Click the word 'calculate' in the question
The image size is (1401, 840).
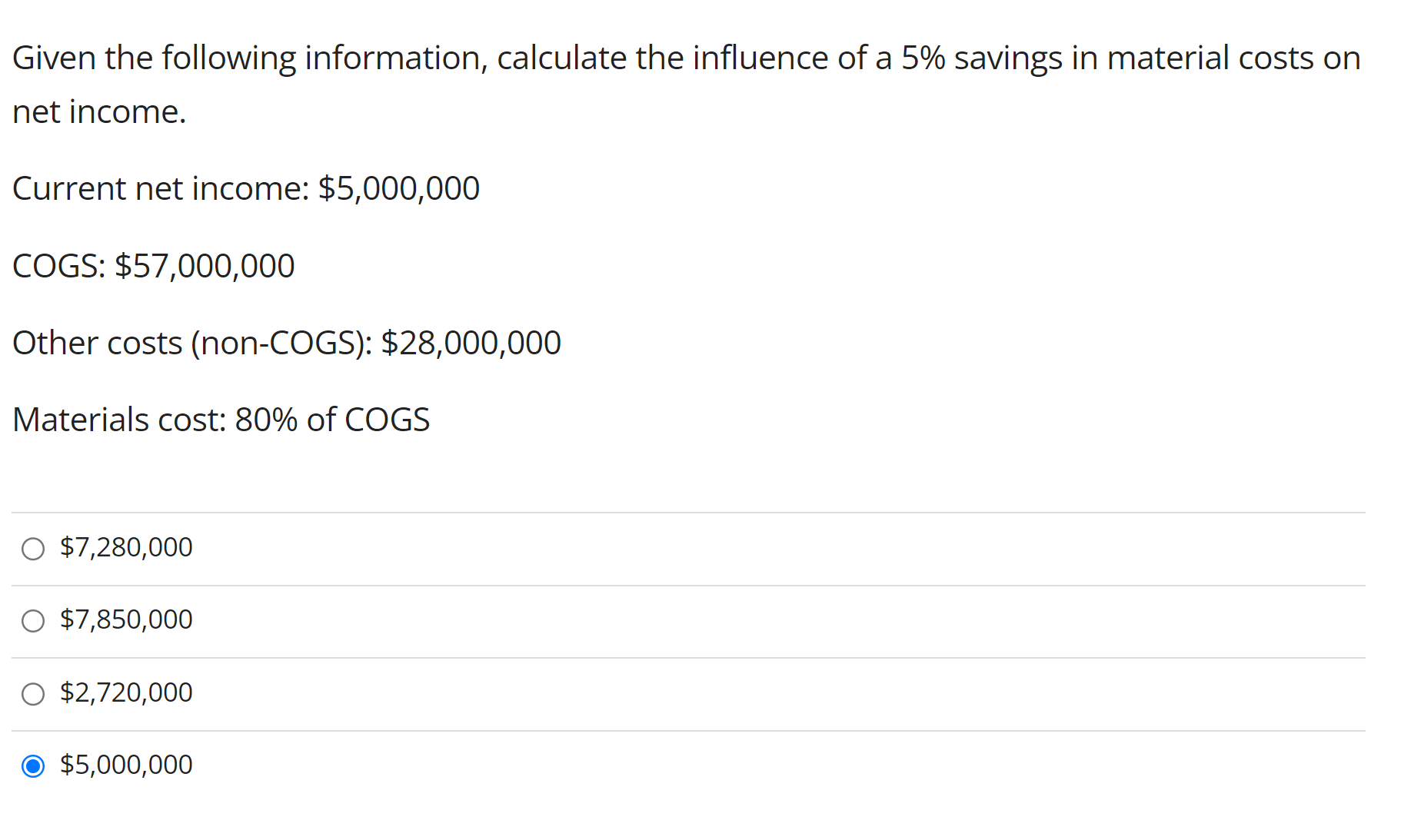561,58
